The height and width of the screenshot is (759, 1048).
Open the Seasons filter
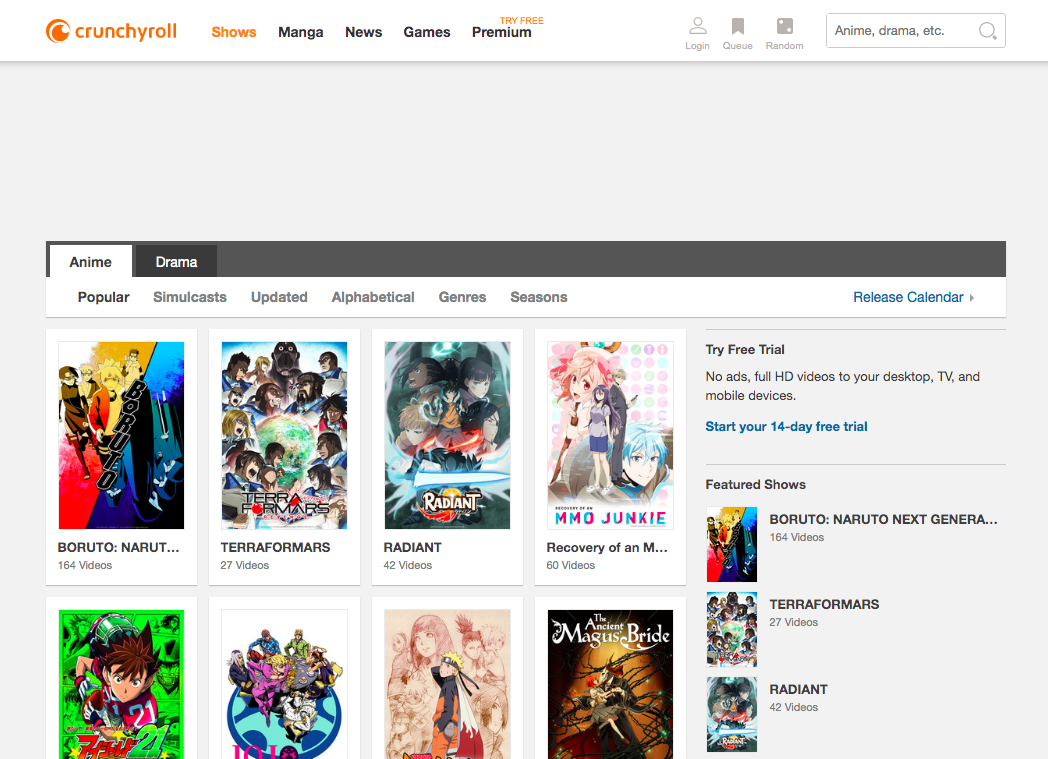pos(538,297)
